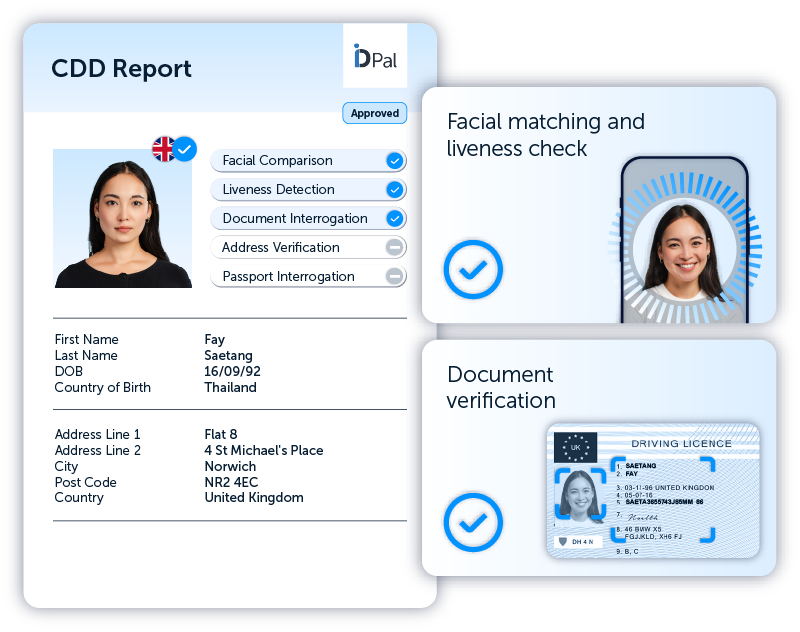Click the Post Code value NR2 4EC
The image size is (800, 632).
[231, 482]
